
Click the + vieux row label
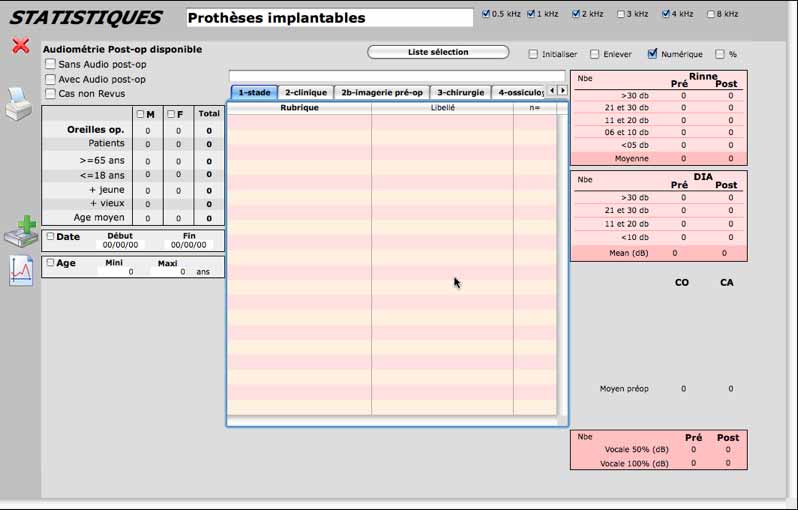click(x=107, y=203)
